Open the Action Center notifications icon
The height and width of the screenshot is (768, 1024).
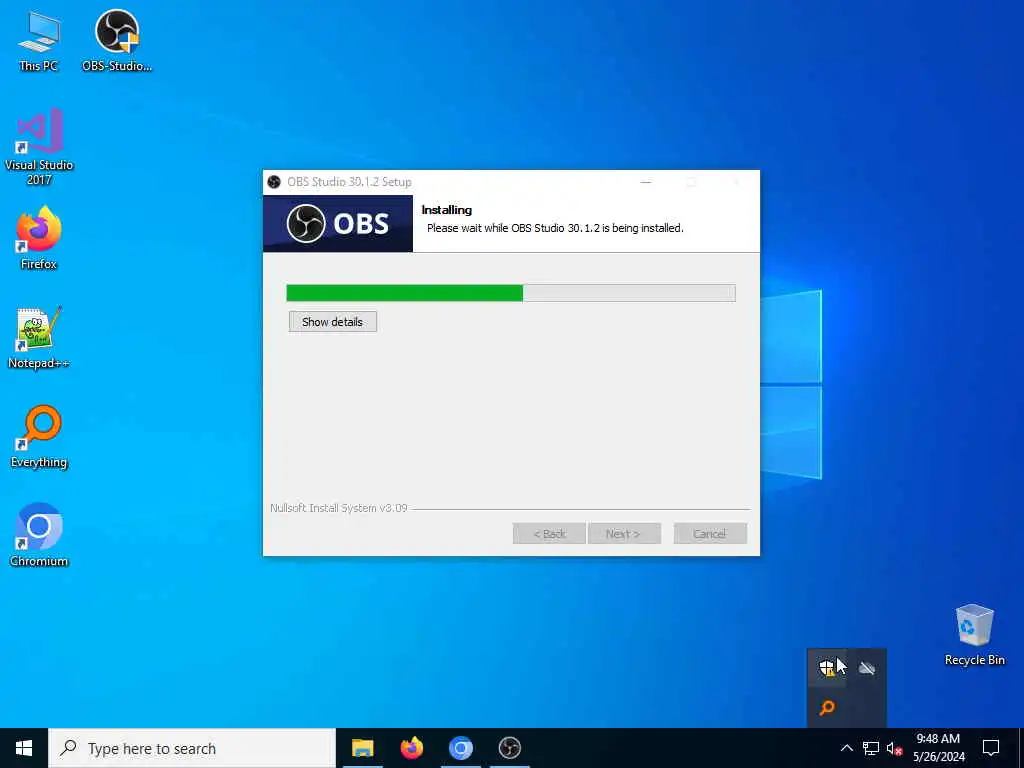coord(991,748)
